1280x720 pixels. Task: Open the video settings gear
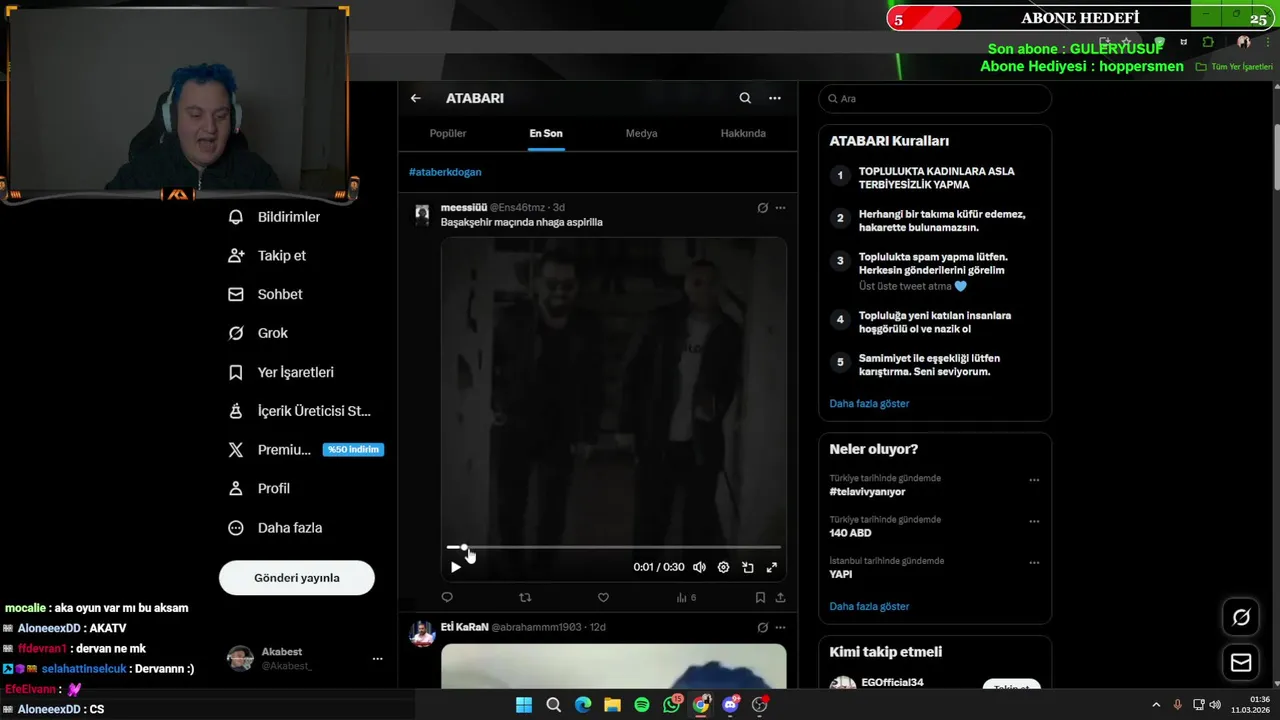(723, 567)
